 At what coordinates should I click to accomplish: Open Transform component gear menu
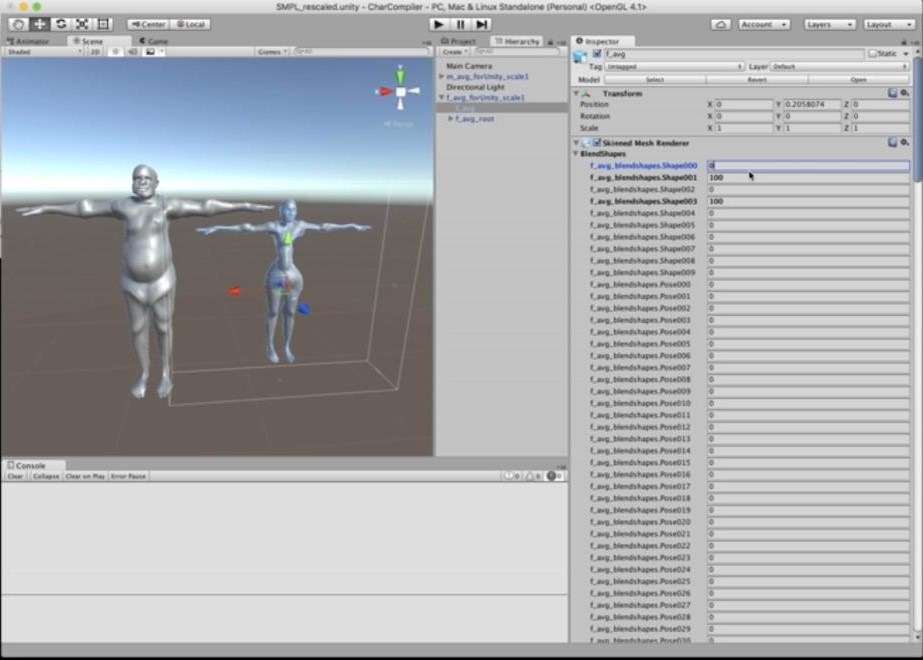[905, 93]
